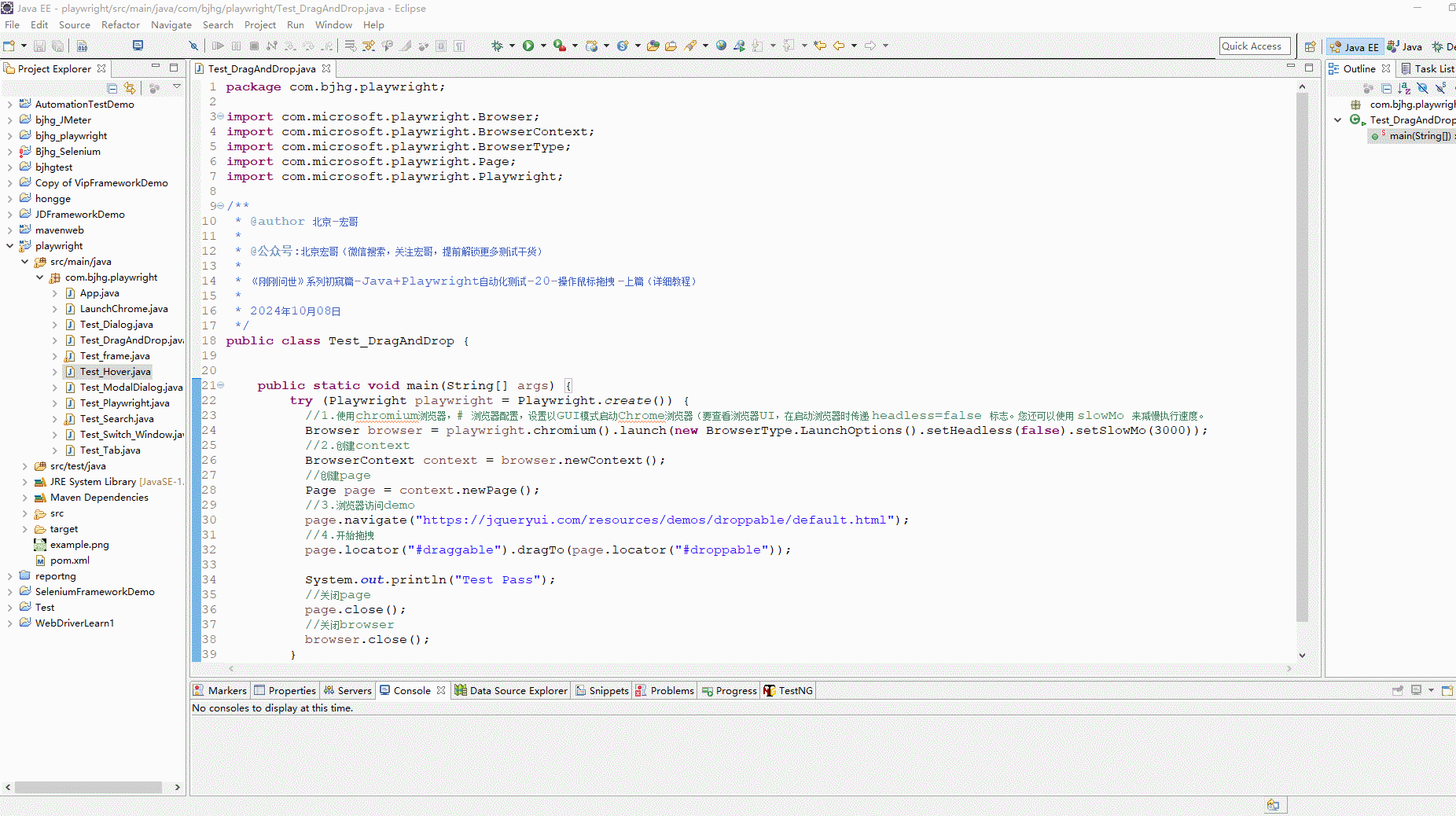Expand the JRE System Library node
Image resolution: width=1456 pixels, height=816 pixels.
pos(24,482)
